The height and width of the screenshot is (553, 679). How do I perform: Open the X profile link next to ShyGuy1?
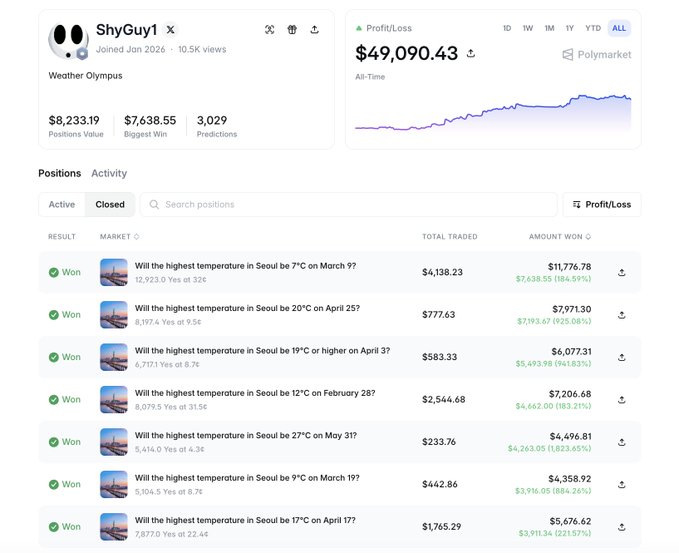click(x=171, y=29)
